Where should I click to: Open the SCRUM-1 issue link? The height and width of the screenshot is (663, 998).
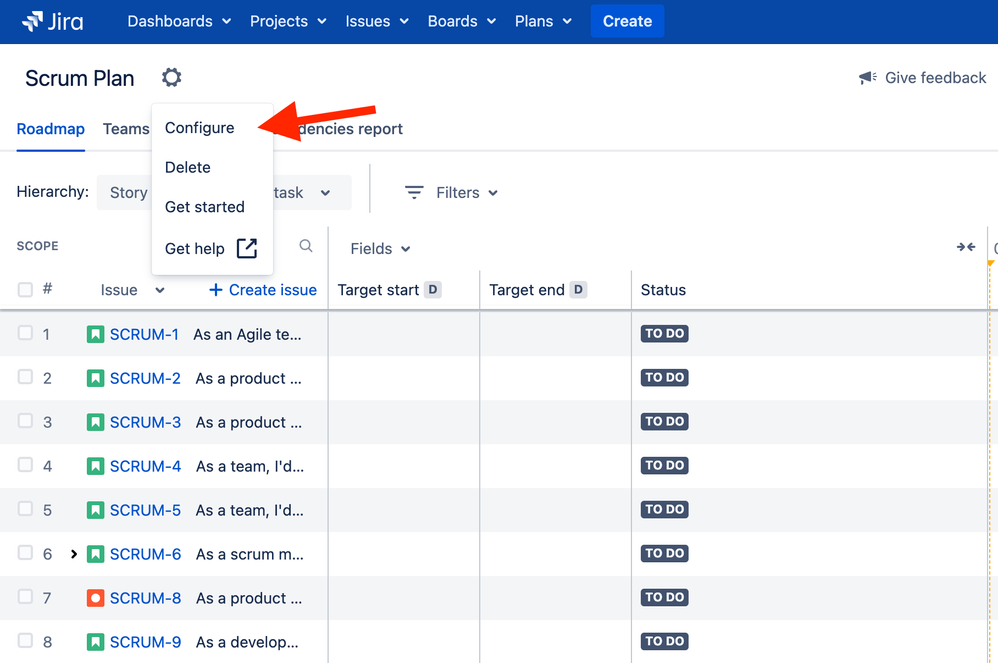click(144, 335)
